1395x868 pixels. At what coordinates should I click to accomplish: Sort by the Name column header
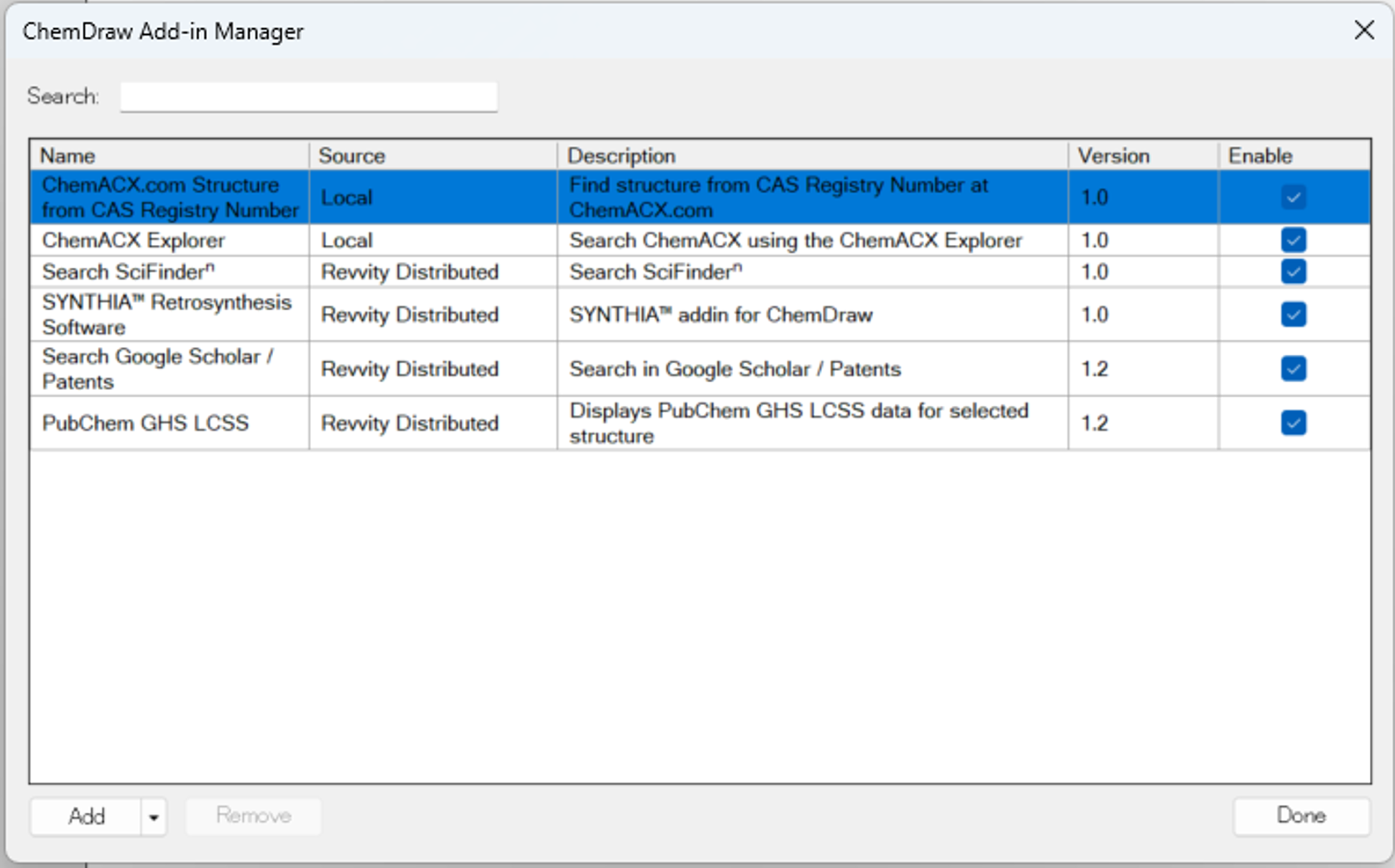(x=169, y=156)
